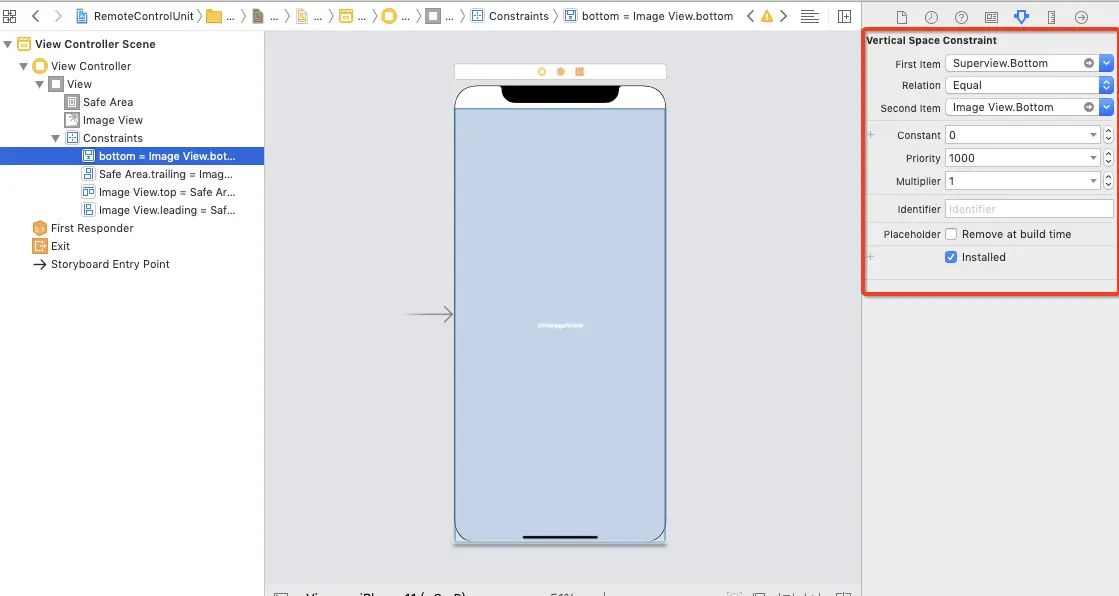Image resolution: width=1119 pixels, height=596 pixels.
Task: Show the File inspector
Action: [902, 17]
